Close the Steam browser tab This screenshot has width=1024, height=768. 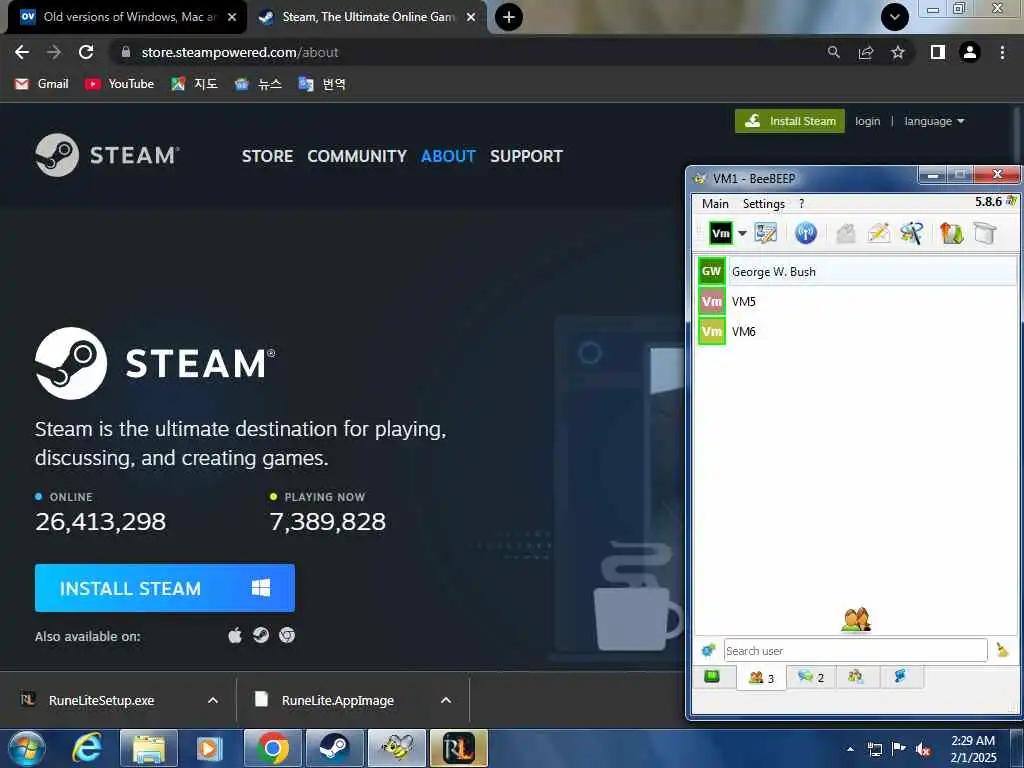tap(471, 17)
